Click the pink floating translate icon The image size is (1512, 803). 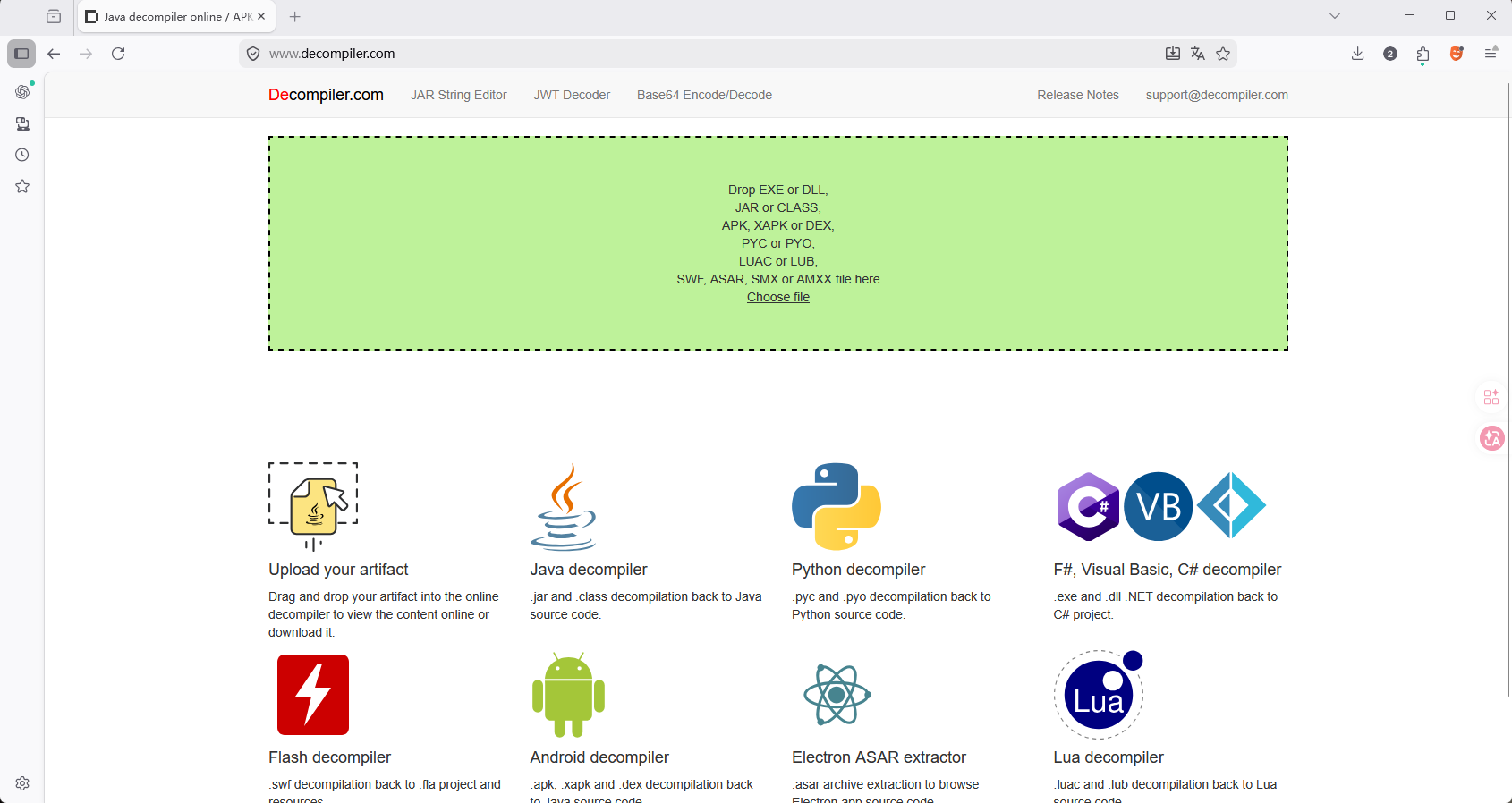tap(1491, 438)
